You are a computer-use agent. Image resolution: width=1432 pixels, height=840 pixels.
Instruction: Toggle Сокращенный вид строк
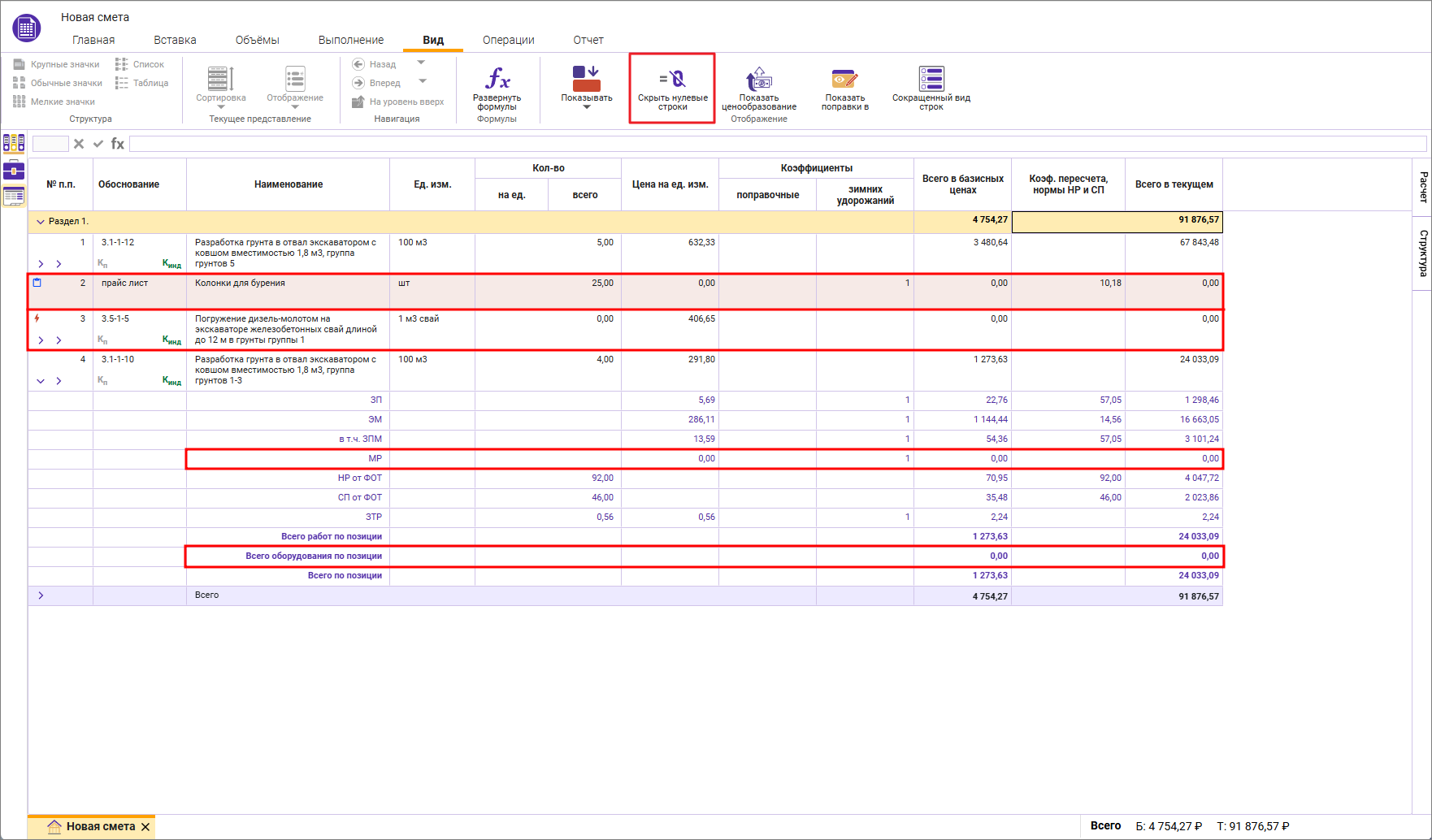(x=931, y=89)
